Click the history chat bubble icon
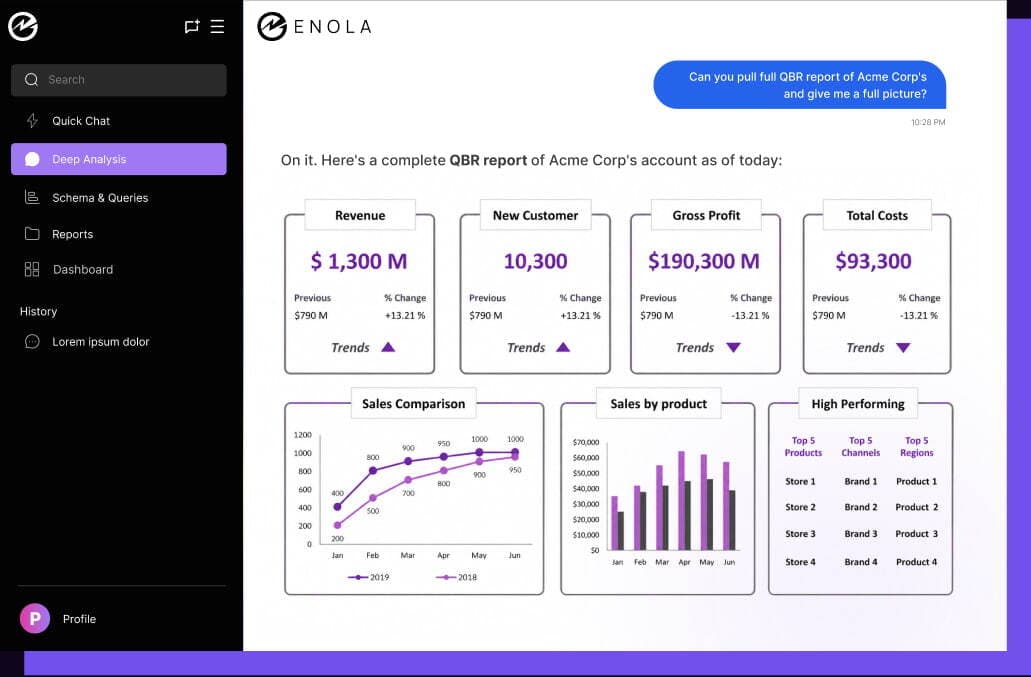 pyautogui.click(x=32, y=341)
